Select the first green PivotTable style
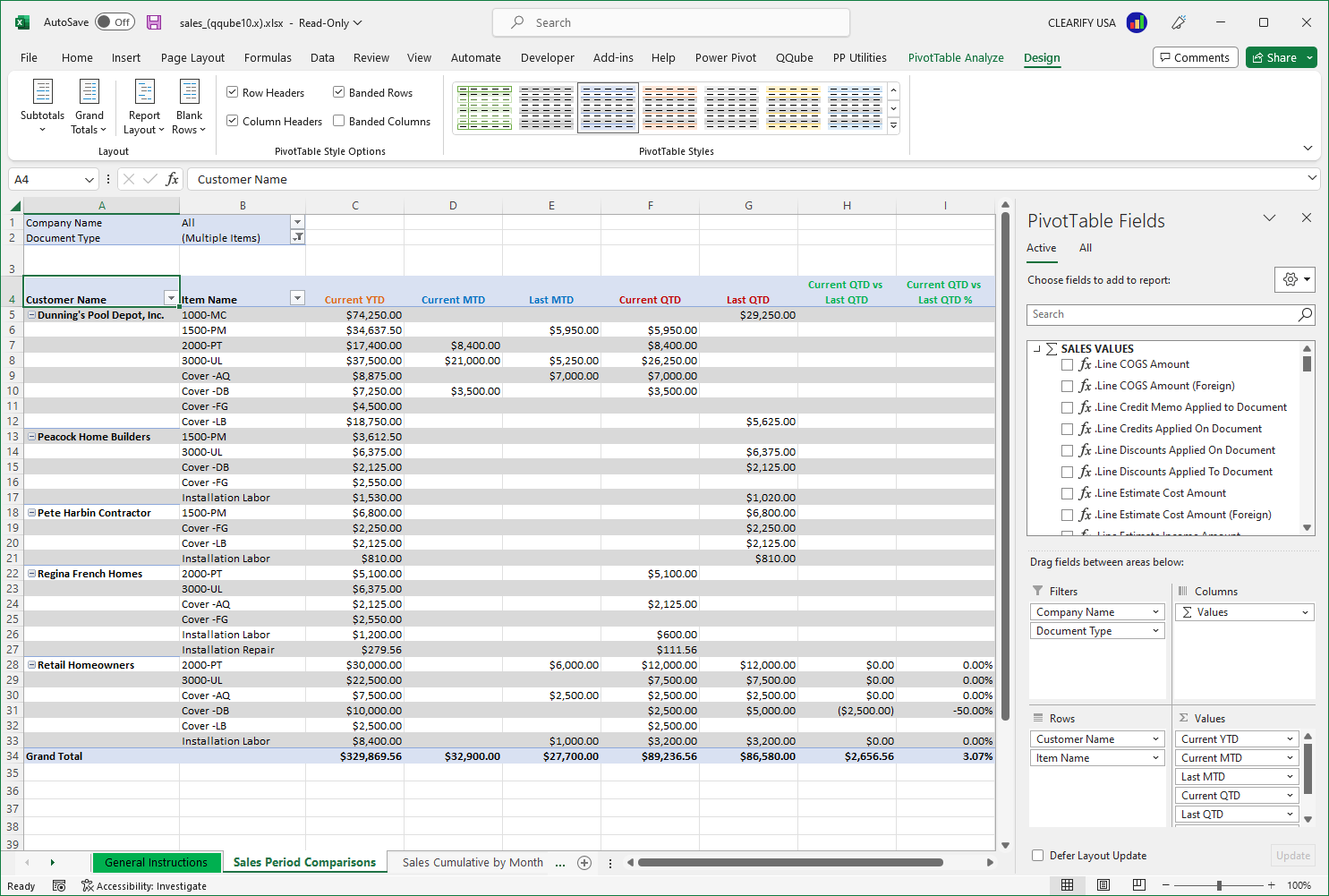The height and width of the screenshot is (896, 1329). pos(484,107)
